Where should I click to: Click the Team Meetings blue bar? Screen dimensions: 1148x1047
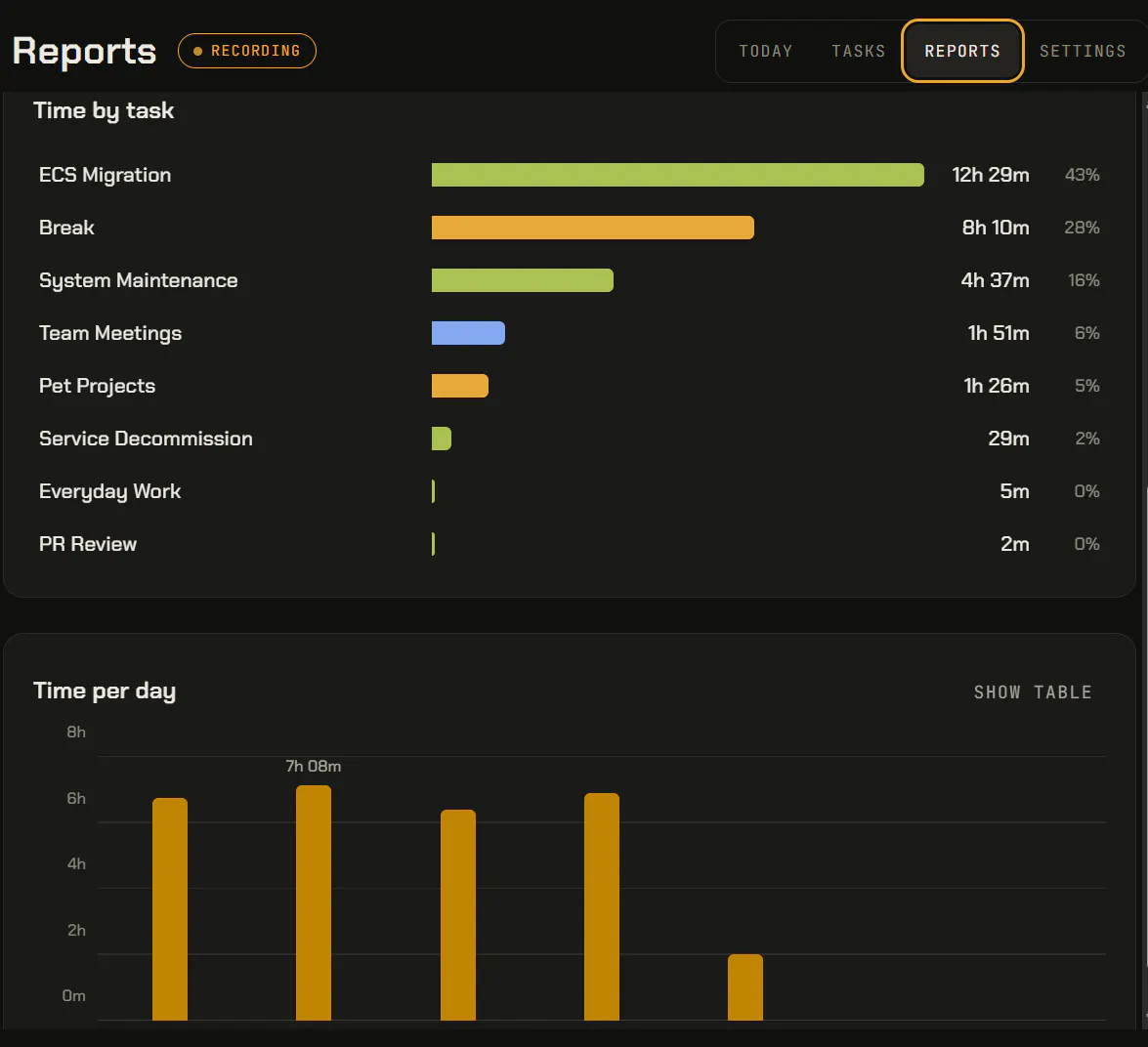click(x=468, y=333)
